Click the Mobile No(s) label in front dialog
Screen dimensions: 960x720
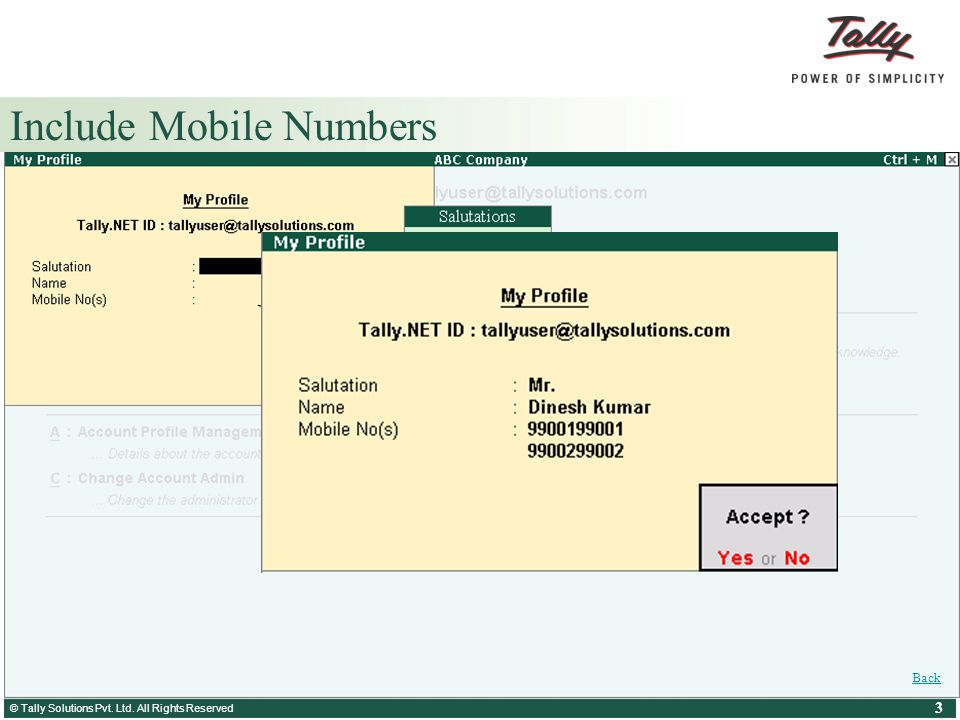pos(348,429)
